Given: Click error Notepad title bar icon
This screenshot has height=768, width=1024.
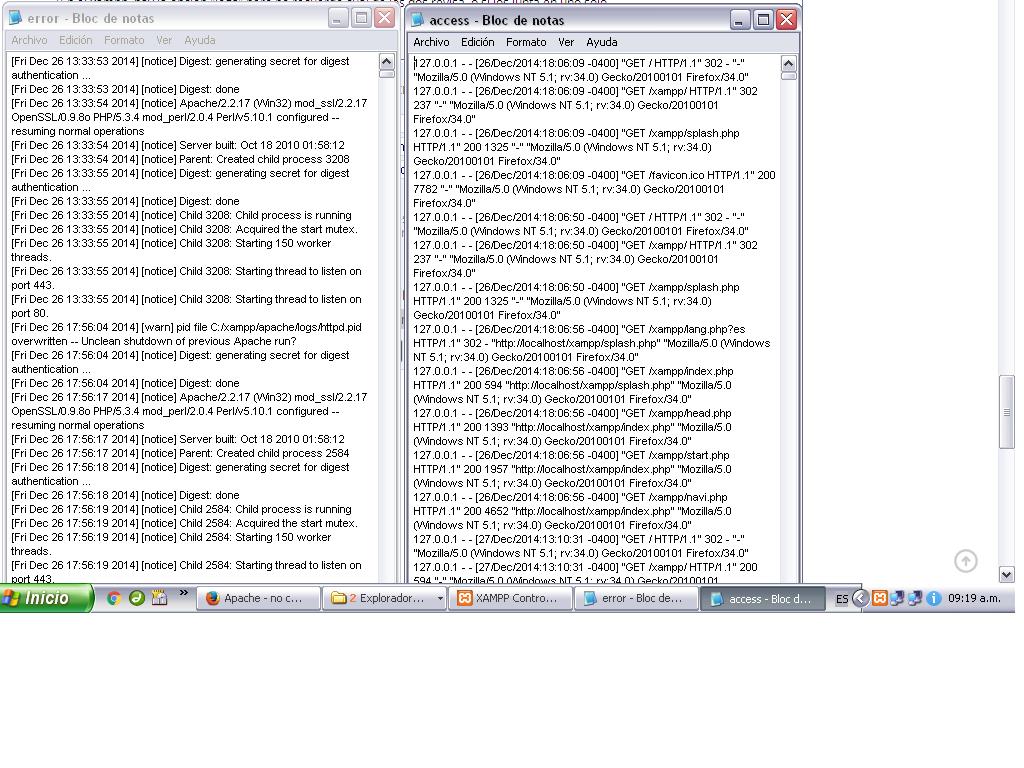Looking at the screenshot, I should click(15, 18).
